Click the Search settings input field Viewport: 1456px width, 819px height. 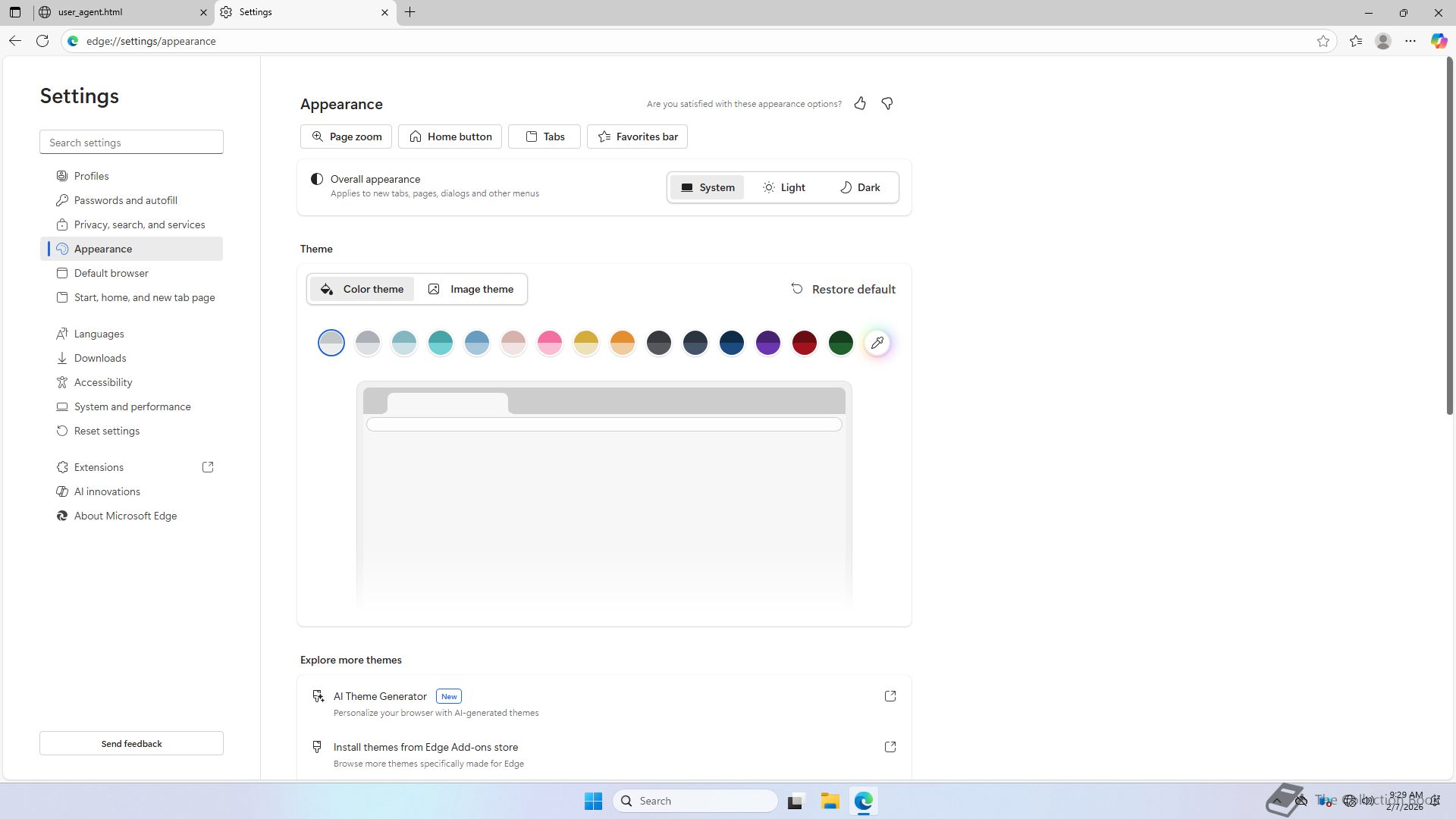[x=131, y=143]
